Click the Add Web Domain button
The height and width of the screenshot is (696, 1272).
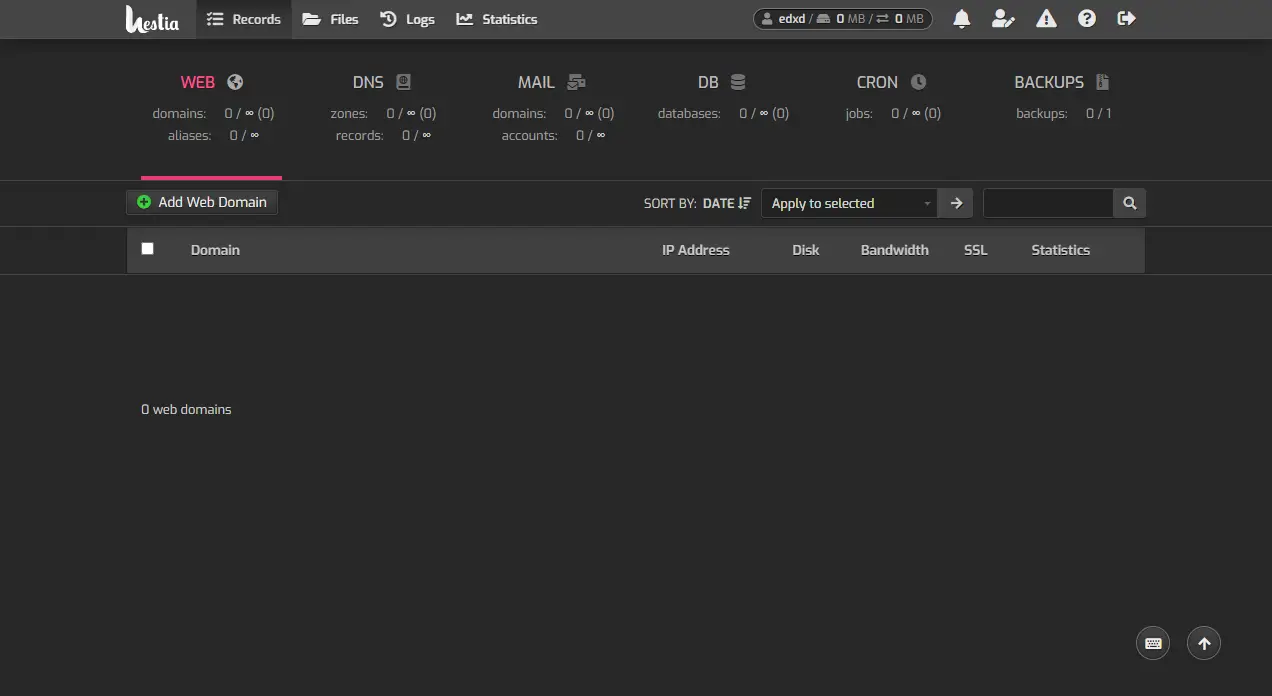202,202
